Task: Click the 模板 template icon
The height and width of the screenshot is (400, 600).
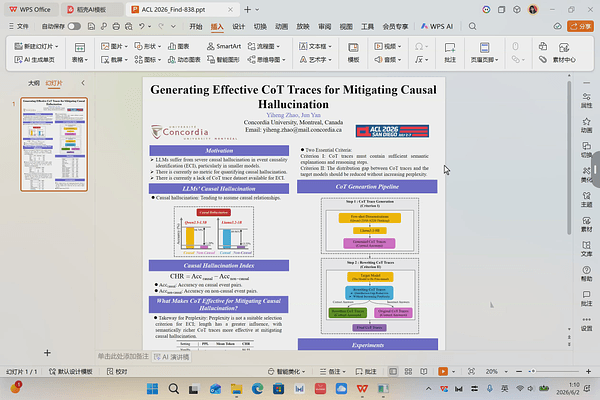Action: [x=353, y=53]
